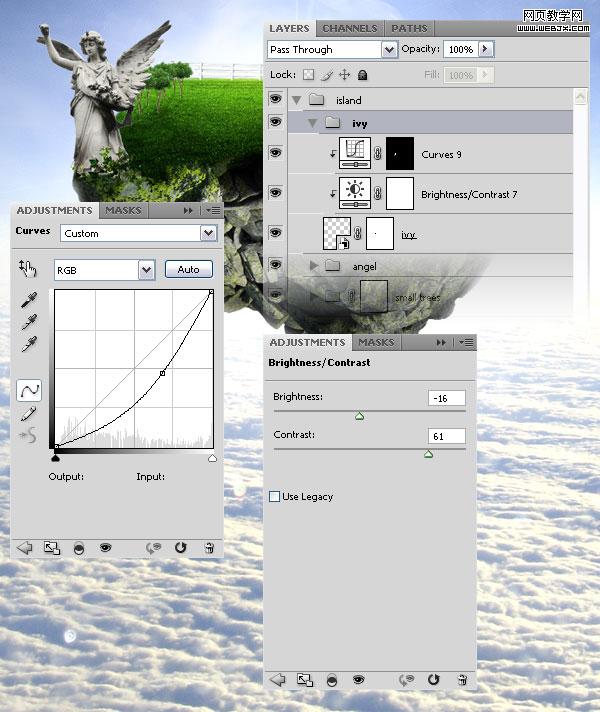Delete the Curves adjustment layer
Viewport: 600px width, 712px height.
(209, 548)
